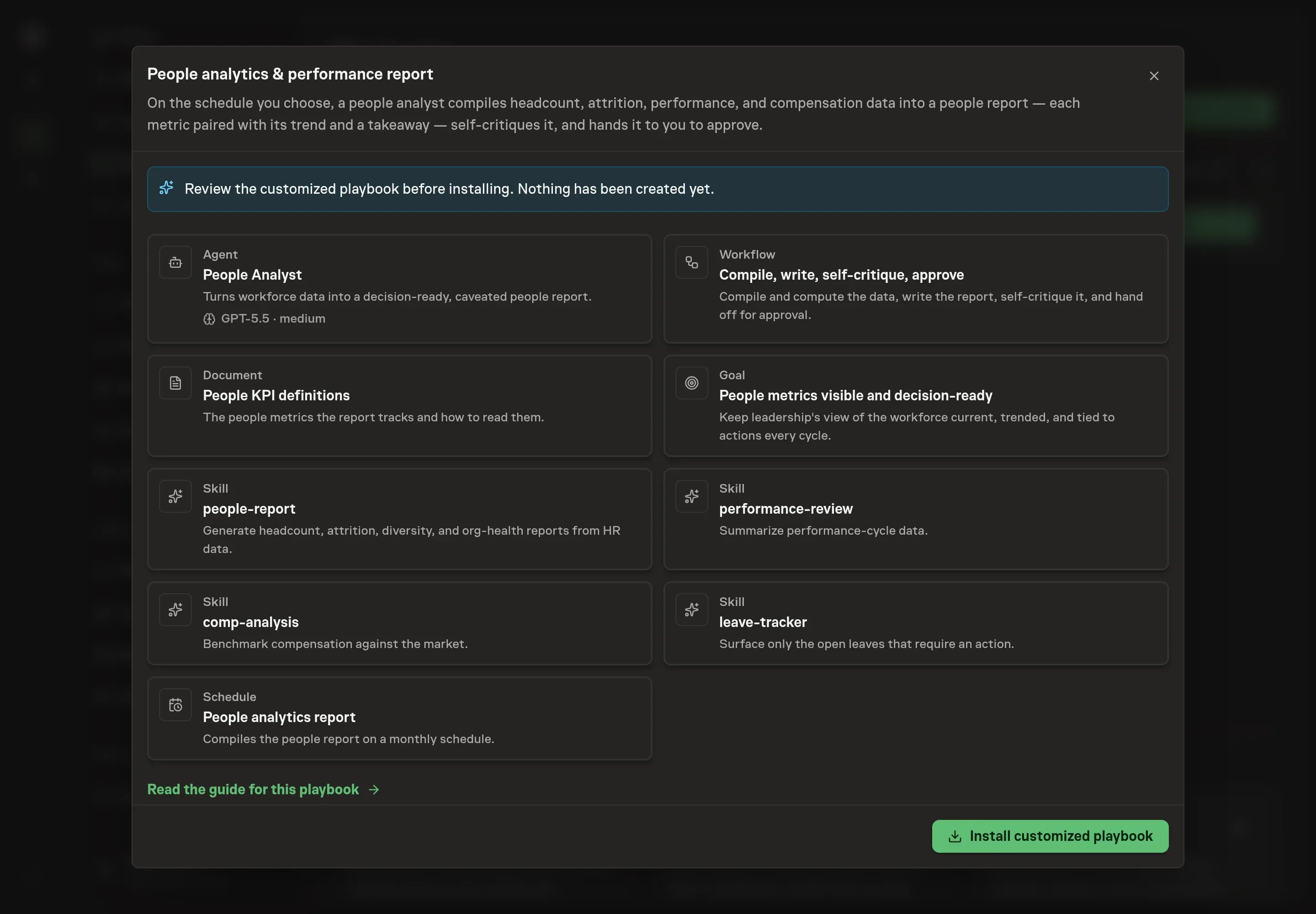The width and height of the screenshot is (1316, 914).
Task: Select the comp-analysis skill title
Action: click(251, 622)
